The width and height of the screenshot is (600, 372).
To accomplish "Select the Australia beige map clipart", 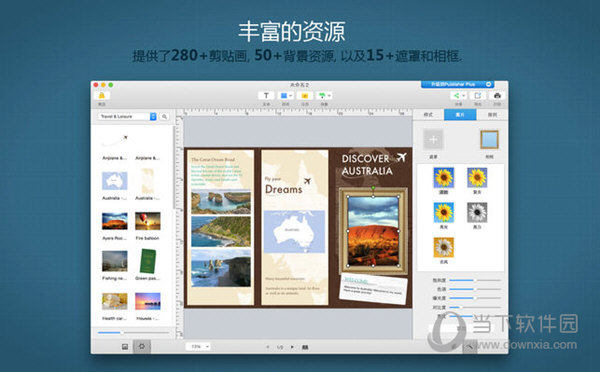I will click(148, 181).
